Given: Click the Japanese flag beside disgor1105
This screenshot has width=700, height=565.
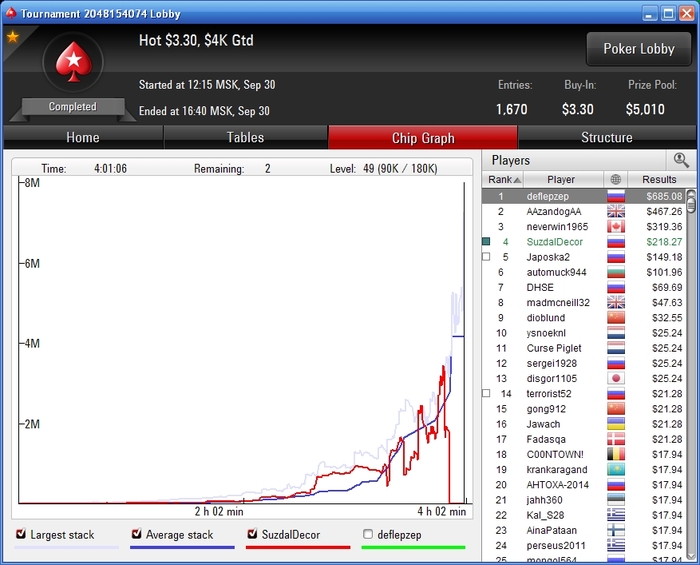Looking at the screenshot, I should tap(616, 378).
